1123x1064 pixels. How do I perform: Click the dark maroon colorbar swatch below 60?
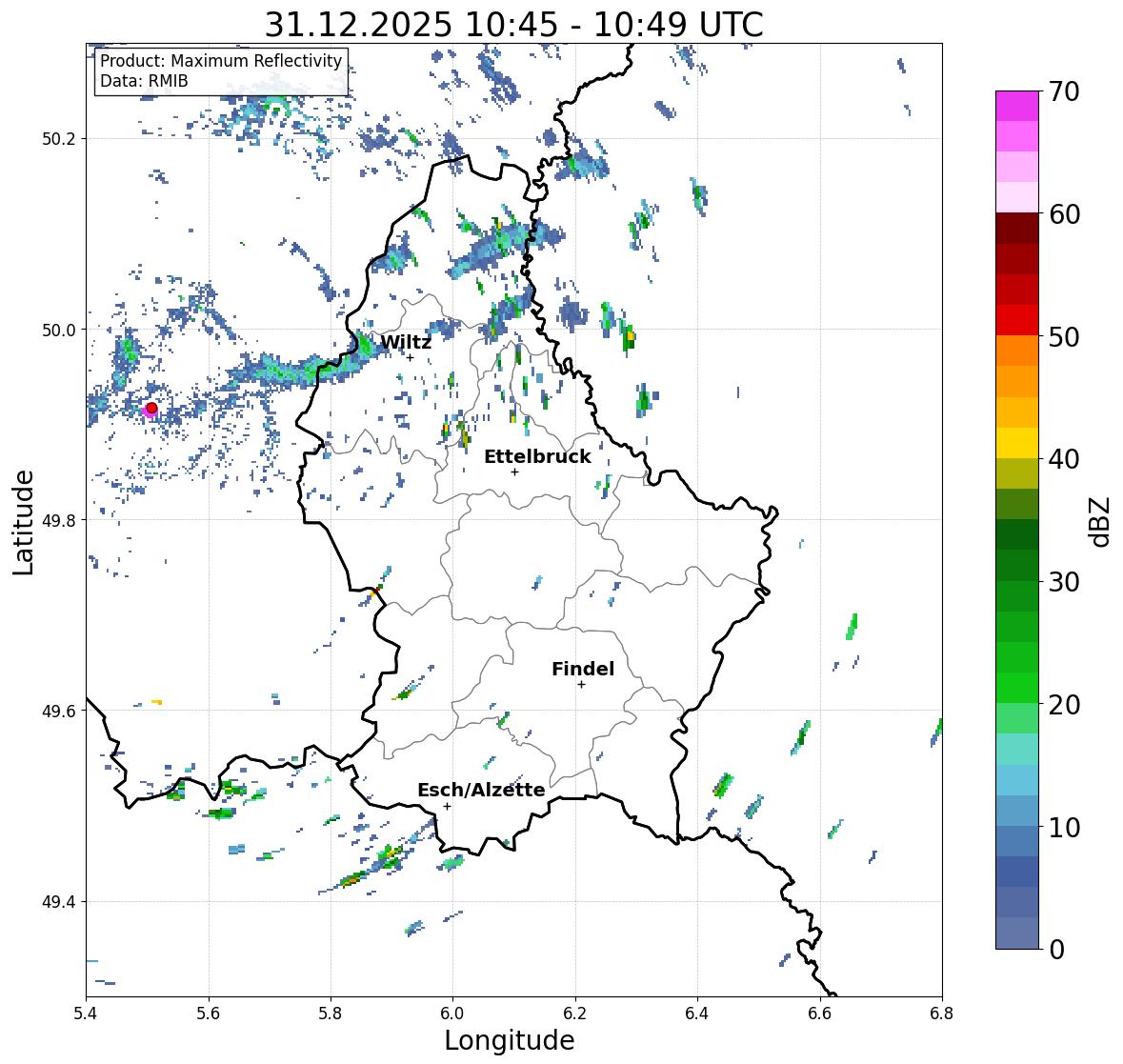click(1017, 228)
